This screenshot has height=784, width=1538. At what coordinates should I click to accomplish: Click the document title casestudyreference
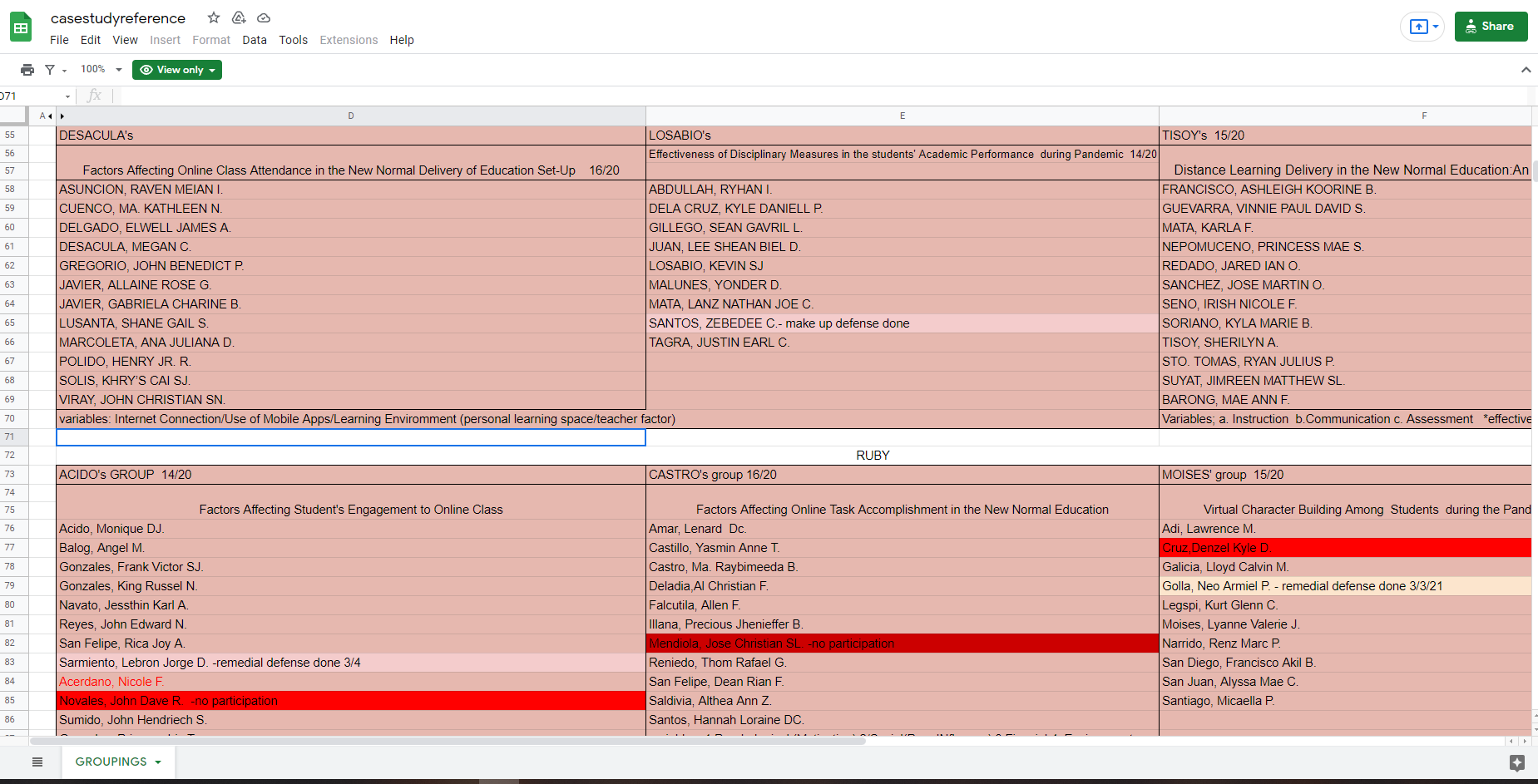pyautogui.click(x=118, y=18)
